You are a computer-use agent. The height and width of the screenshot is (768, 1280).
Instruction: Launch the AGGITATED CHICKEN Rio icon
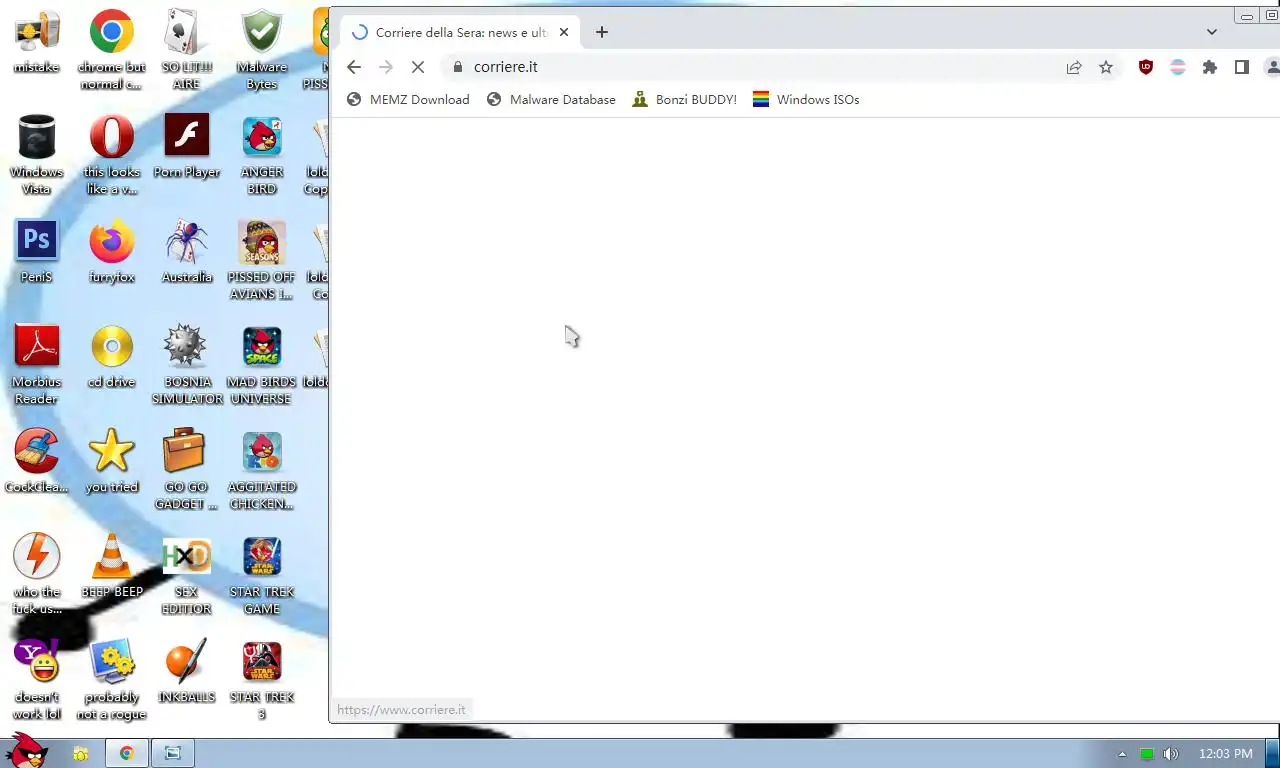coord(262,469)
